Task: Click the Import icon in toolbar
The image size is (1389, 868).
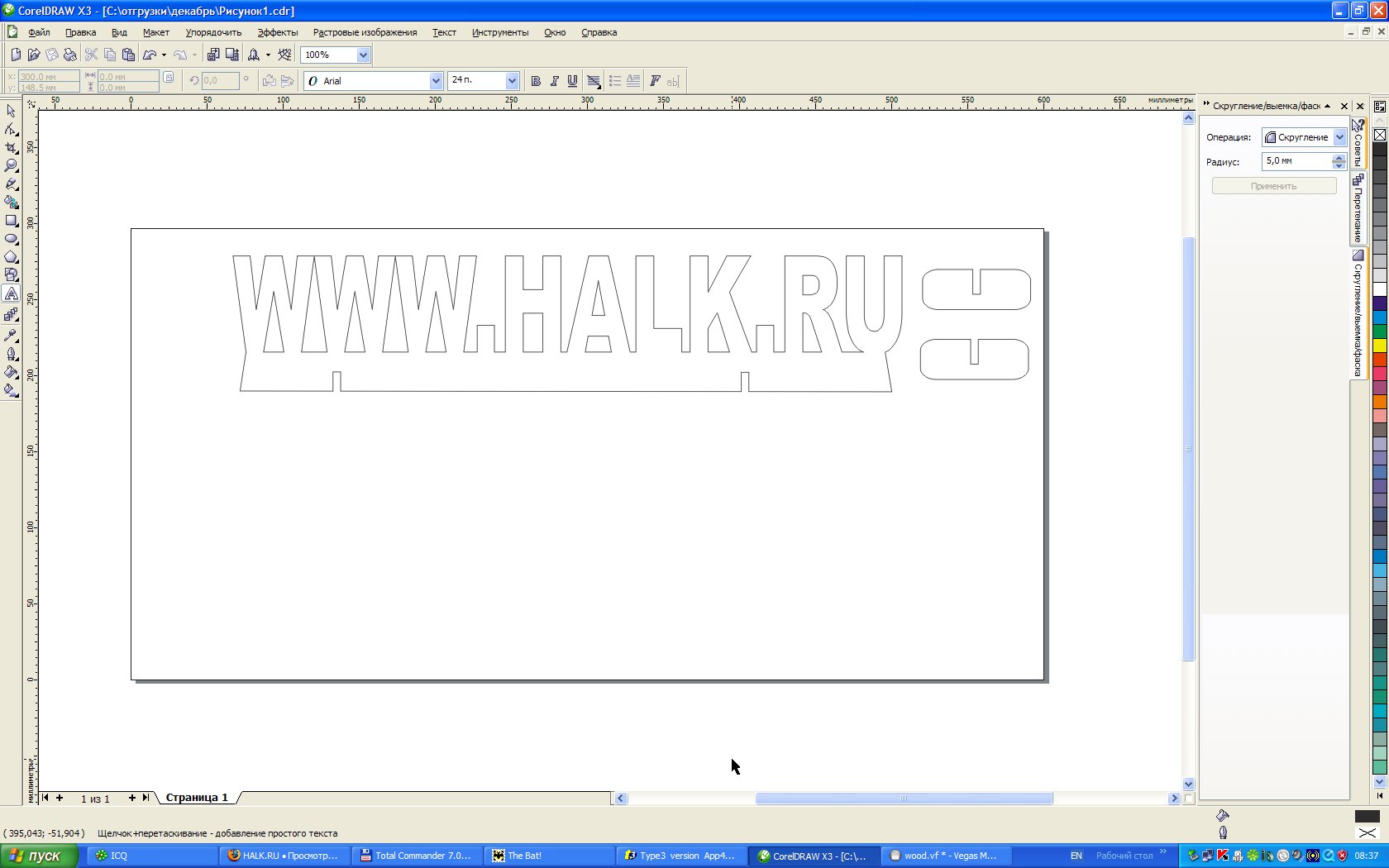Action: (x=213, y=55)
